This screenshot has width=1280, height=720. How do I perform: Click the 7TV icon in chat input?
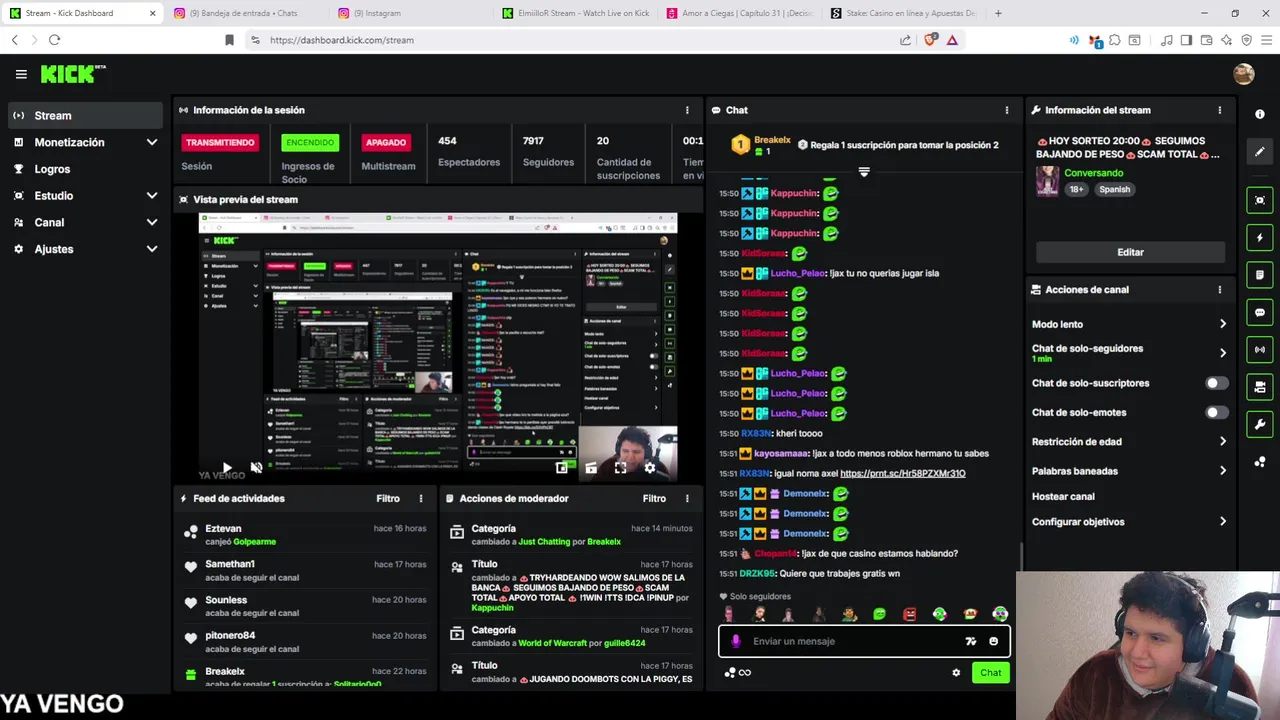pos(970,641)
